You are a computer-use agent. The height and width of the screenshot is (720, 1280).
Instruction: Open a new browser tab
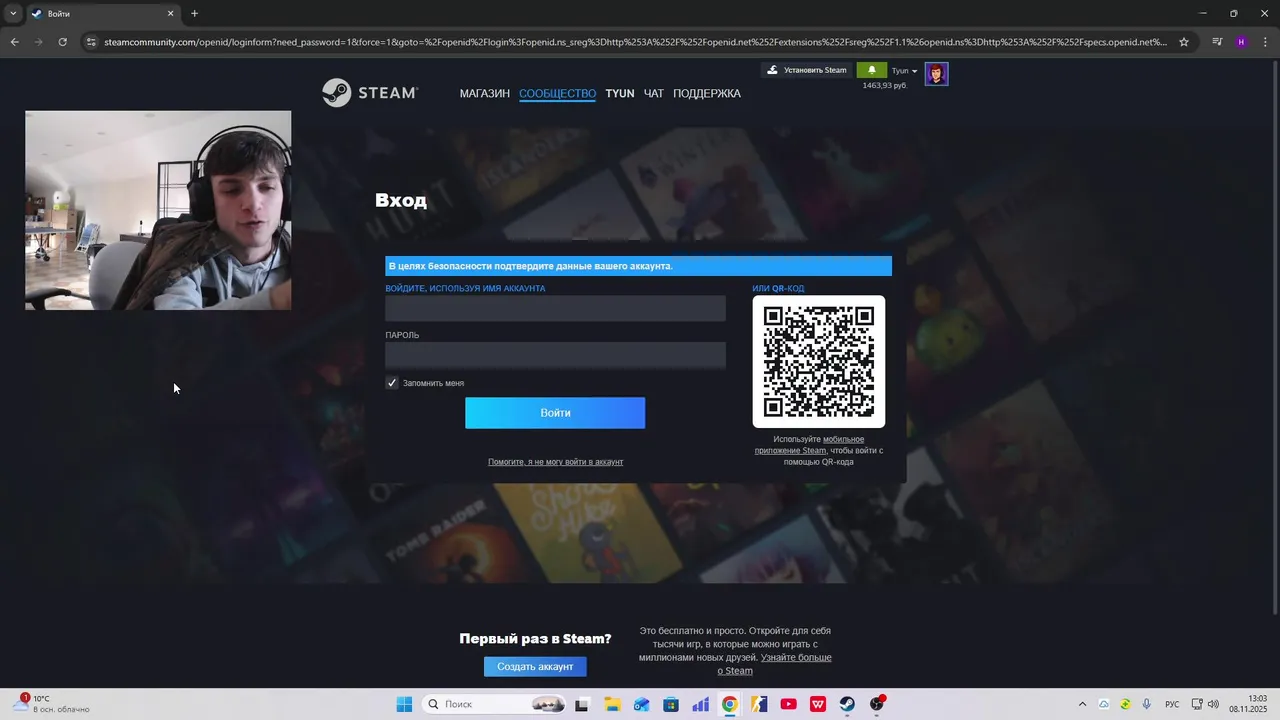pos(194,14)
